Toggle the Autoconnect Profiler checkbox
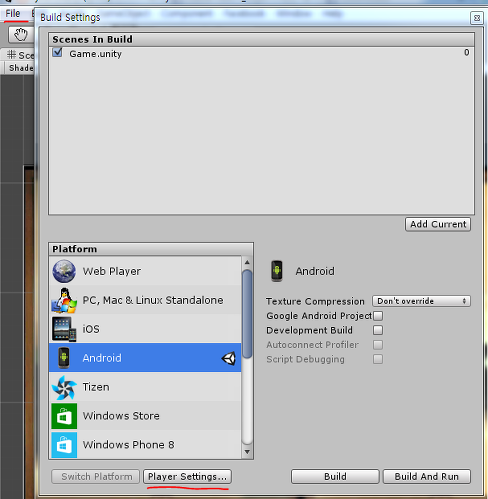488x499 pixels. (x=378, y=345)
